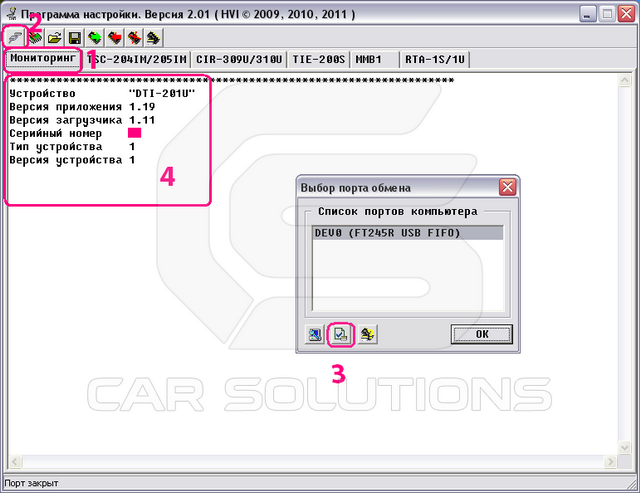This screenshot has width=640, height=493.
Task: Click the horizontal scrollbar right arrow
Action: [x=610, y=462]
